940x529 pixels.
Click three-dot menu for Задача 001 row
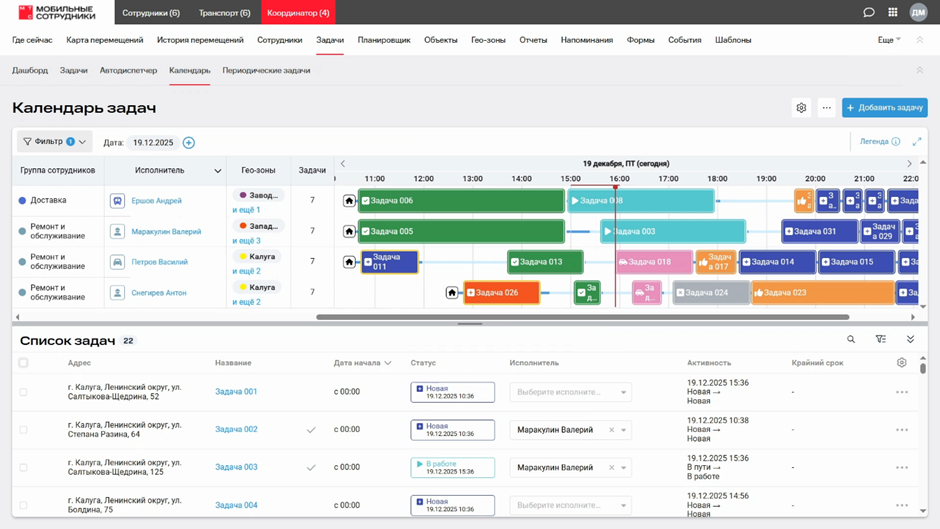(x=902, y=392)
